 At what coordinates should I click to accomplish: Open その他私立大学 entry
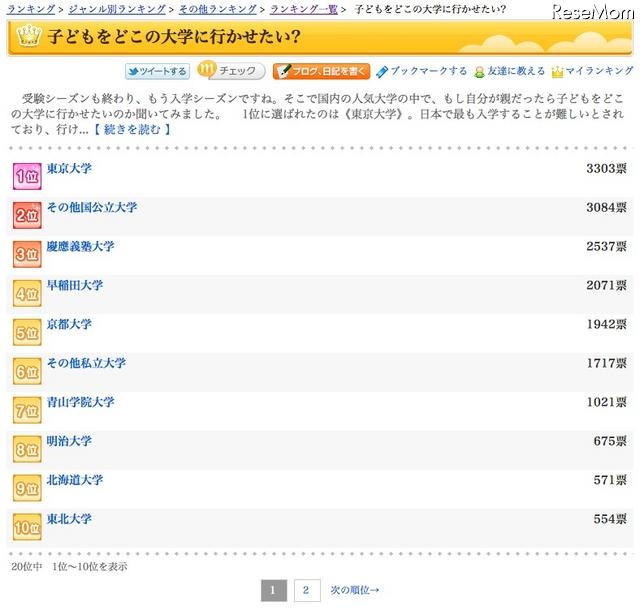coord(86,363)
